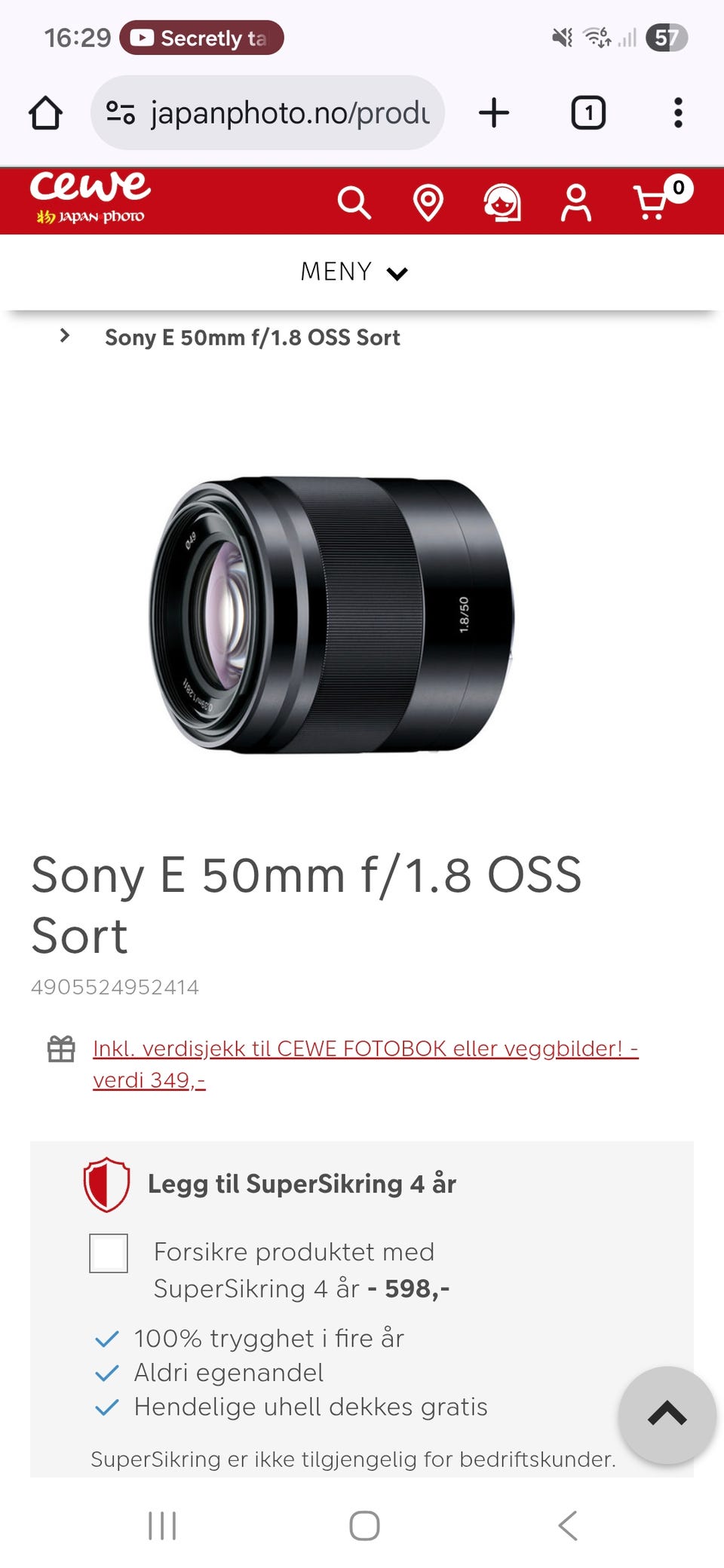Check the SuperSikring 4 år checkbox
724x1568 pixels.
(x=109, y=1253)
